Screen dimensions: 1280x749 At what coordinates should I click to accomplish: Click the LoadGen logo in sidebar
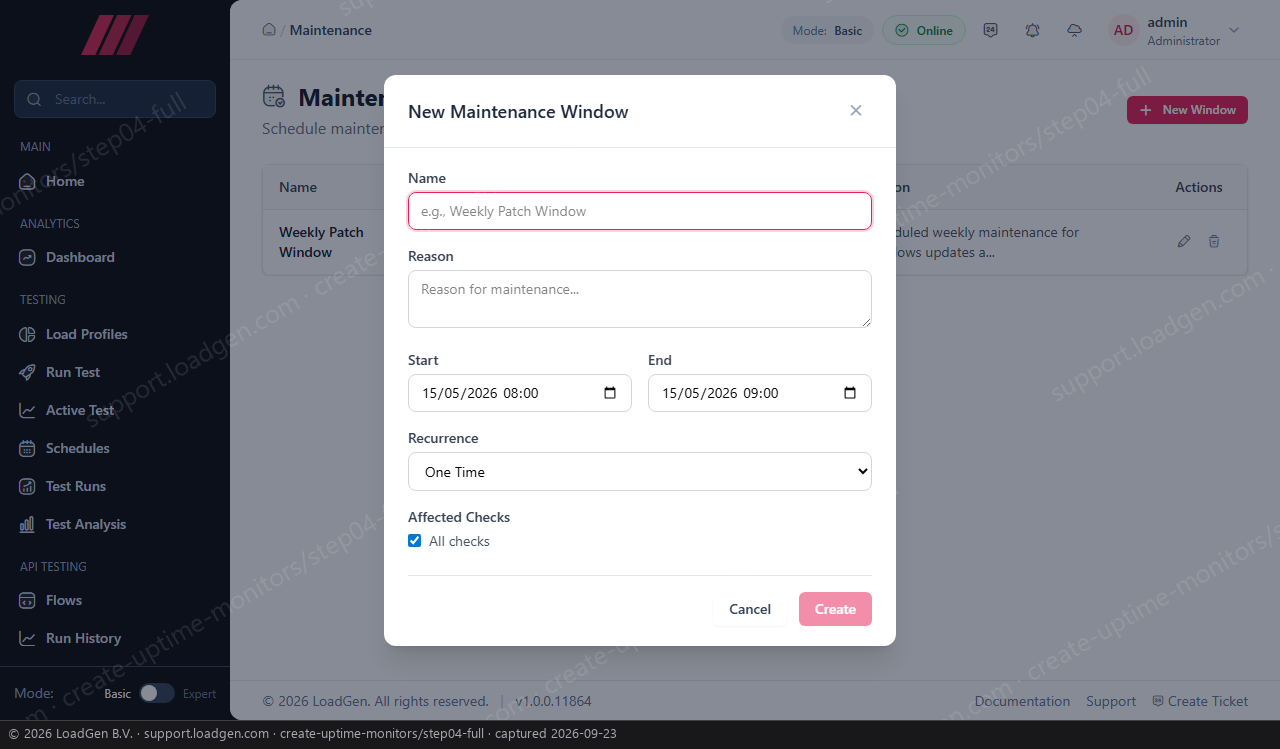click(115, 35)
